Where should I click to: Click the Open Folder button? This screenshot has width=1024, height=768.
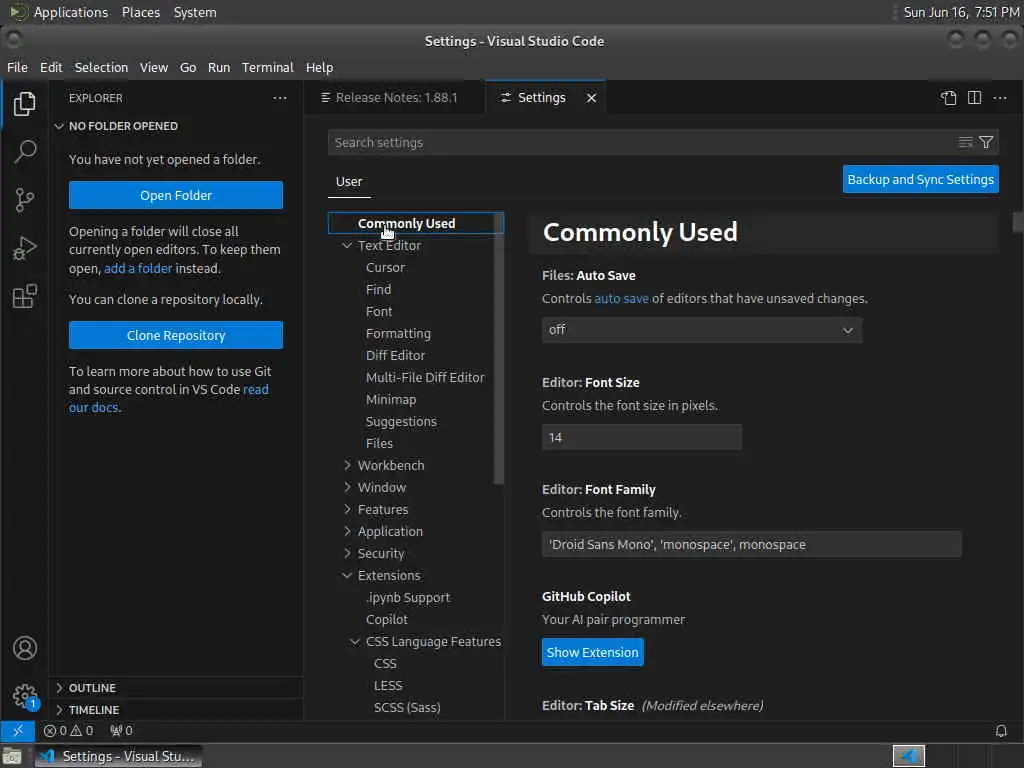(x=176, y=195)
